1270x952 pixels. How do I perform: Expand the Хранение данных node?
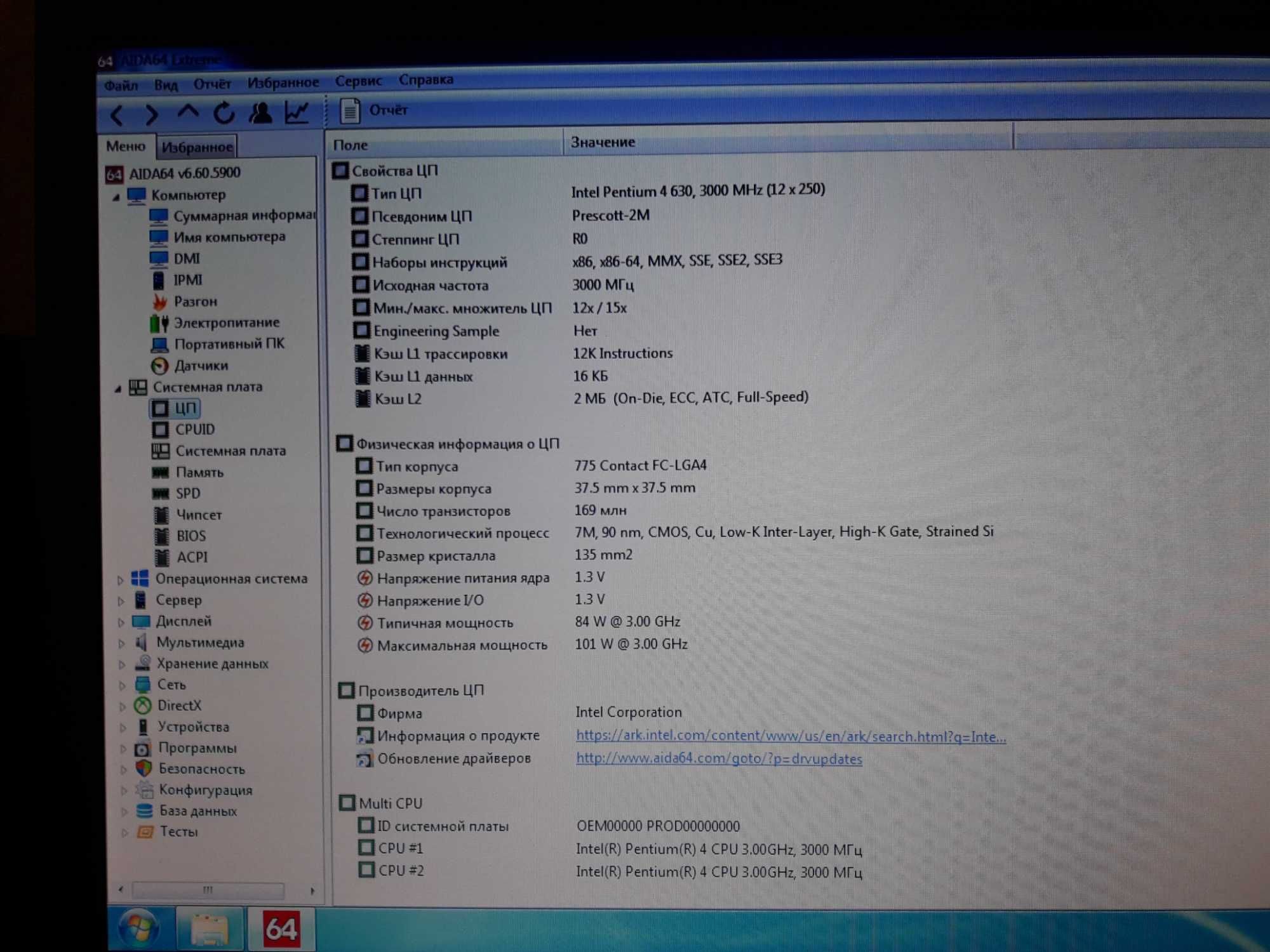(122, 664)
